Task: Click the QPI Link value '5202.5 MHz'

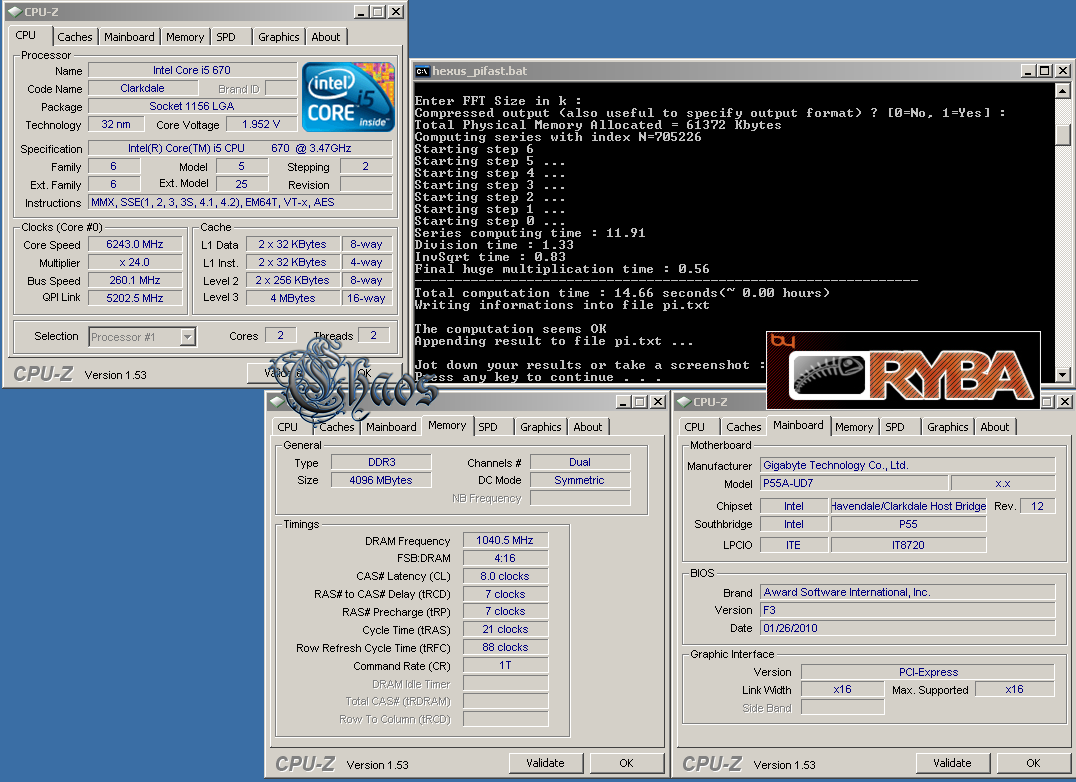Action: point(135,298)
